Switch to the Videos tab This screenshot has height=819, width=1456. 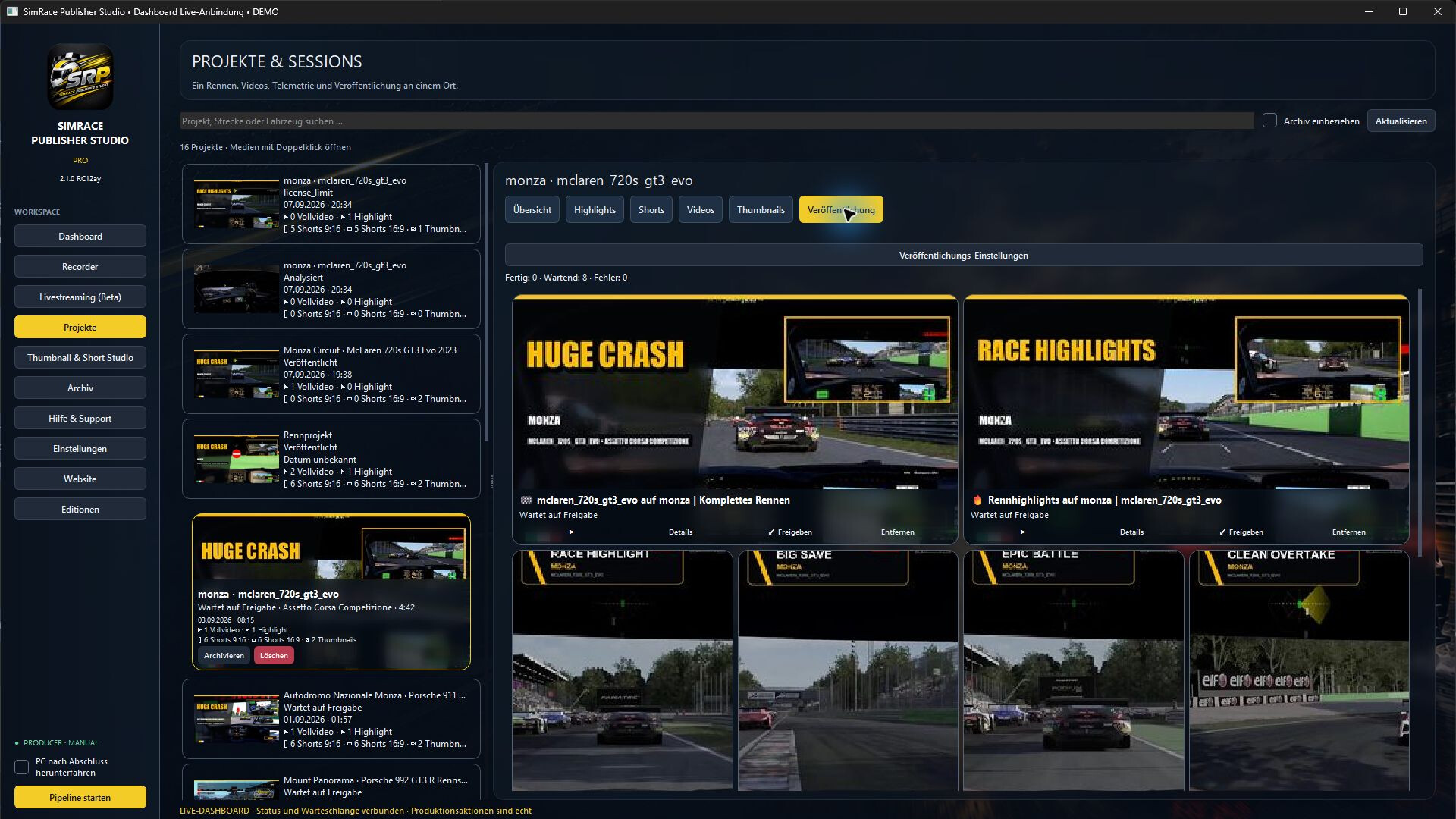[700, 209]
